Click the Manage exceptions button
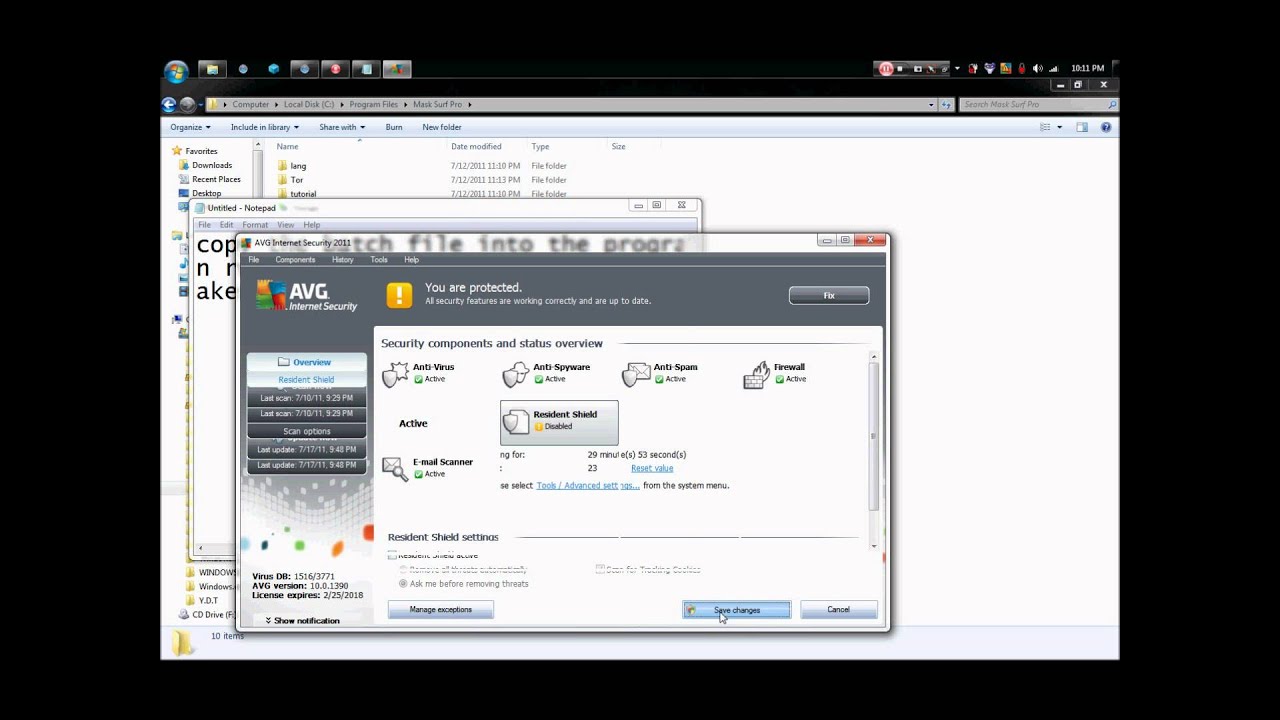 click(x=441, y=610)
